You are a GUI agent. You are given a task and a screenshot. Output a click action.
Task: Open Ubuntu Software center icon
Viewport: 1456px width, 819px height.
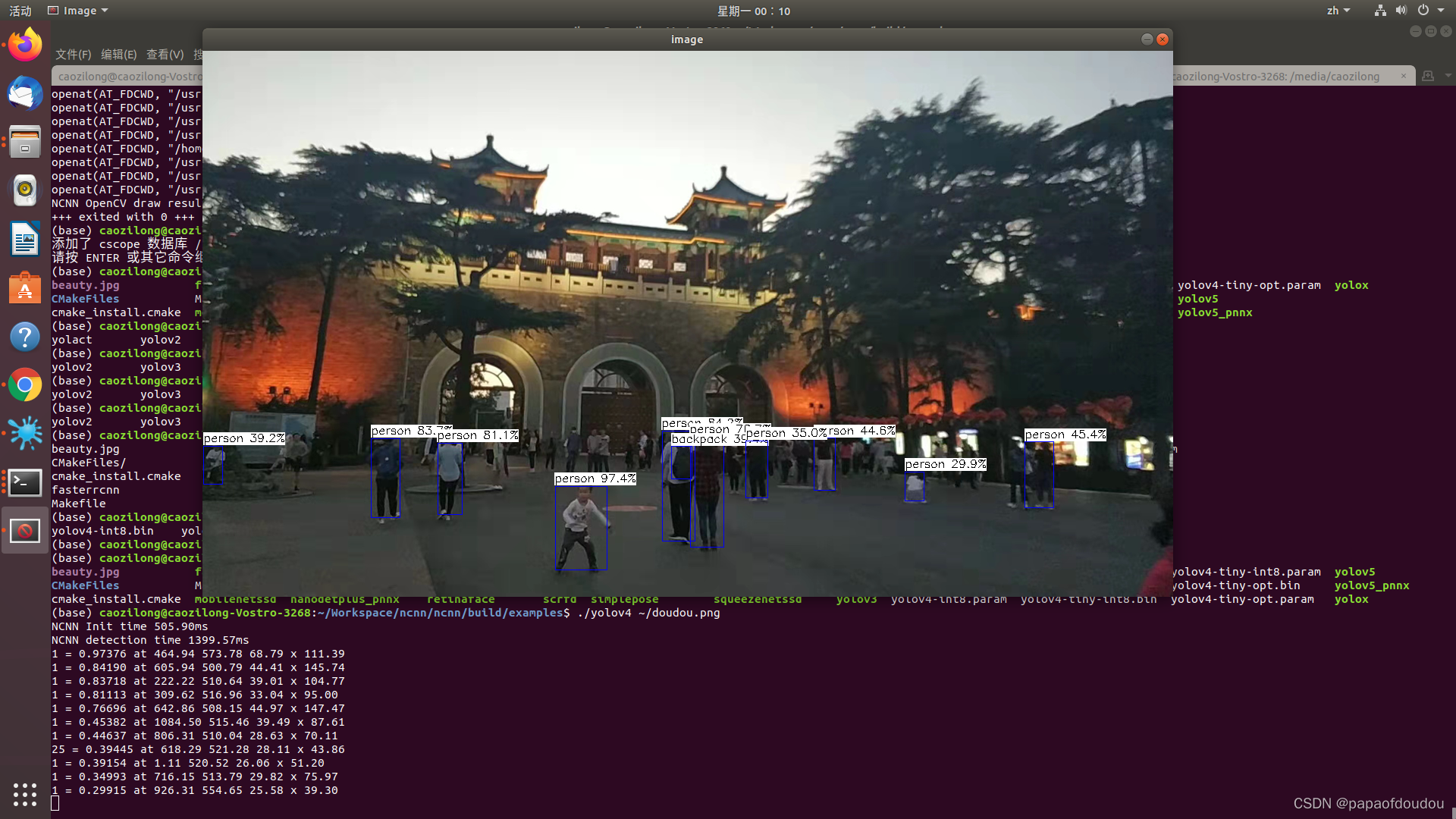tap(25, 288)
